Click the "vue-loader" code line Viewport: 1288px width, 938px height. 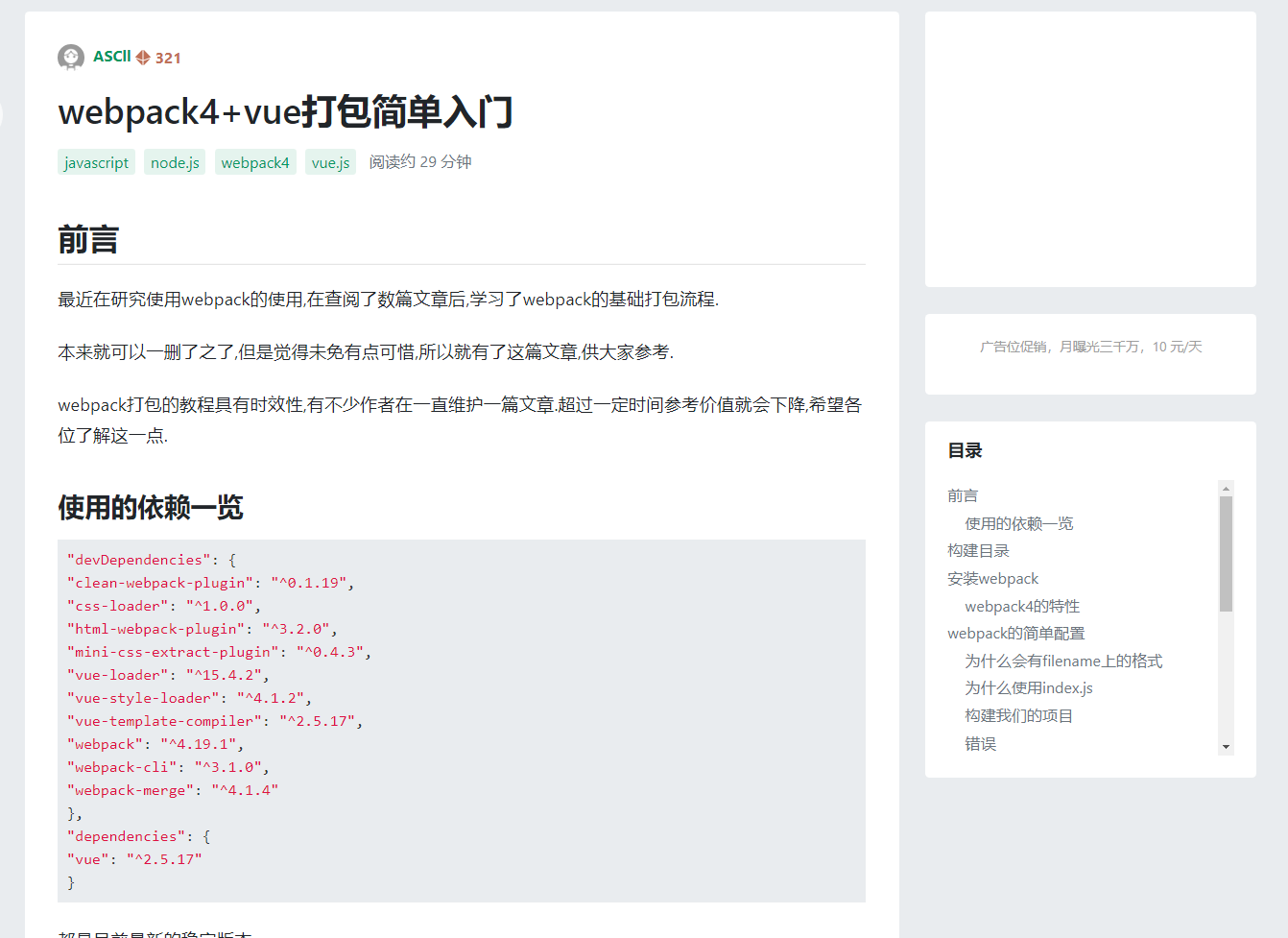[x=168, y=675]
